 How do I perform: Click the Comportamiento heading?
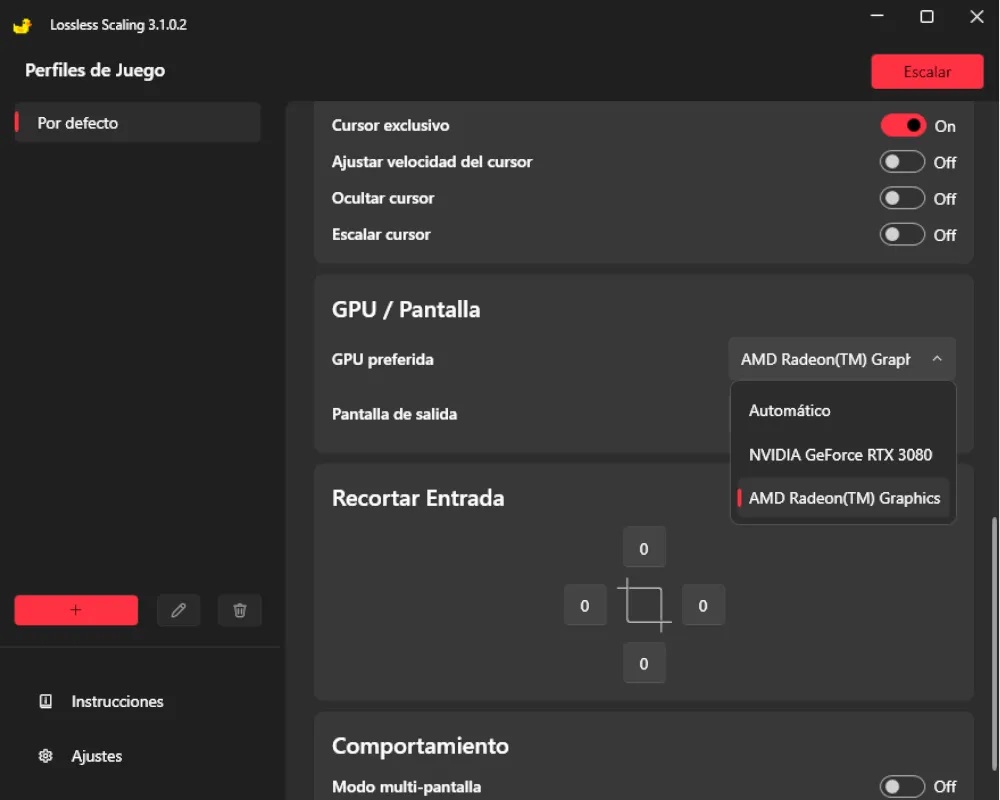(x=420, y=746)
